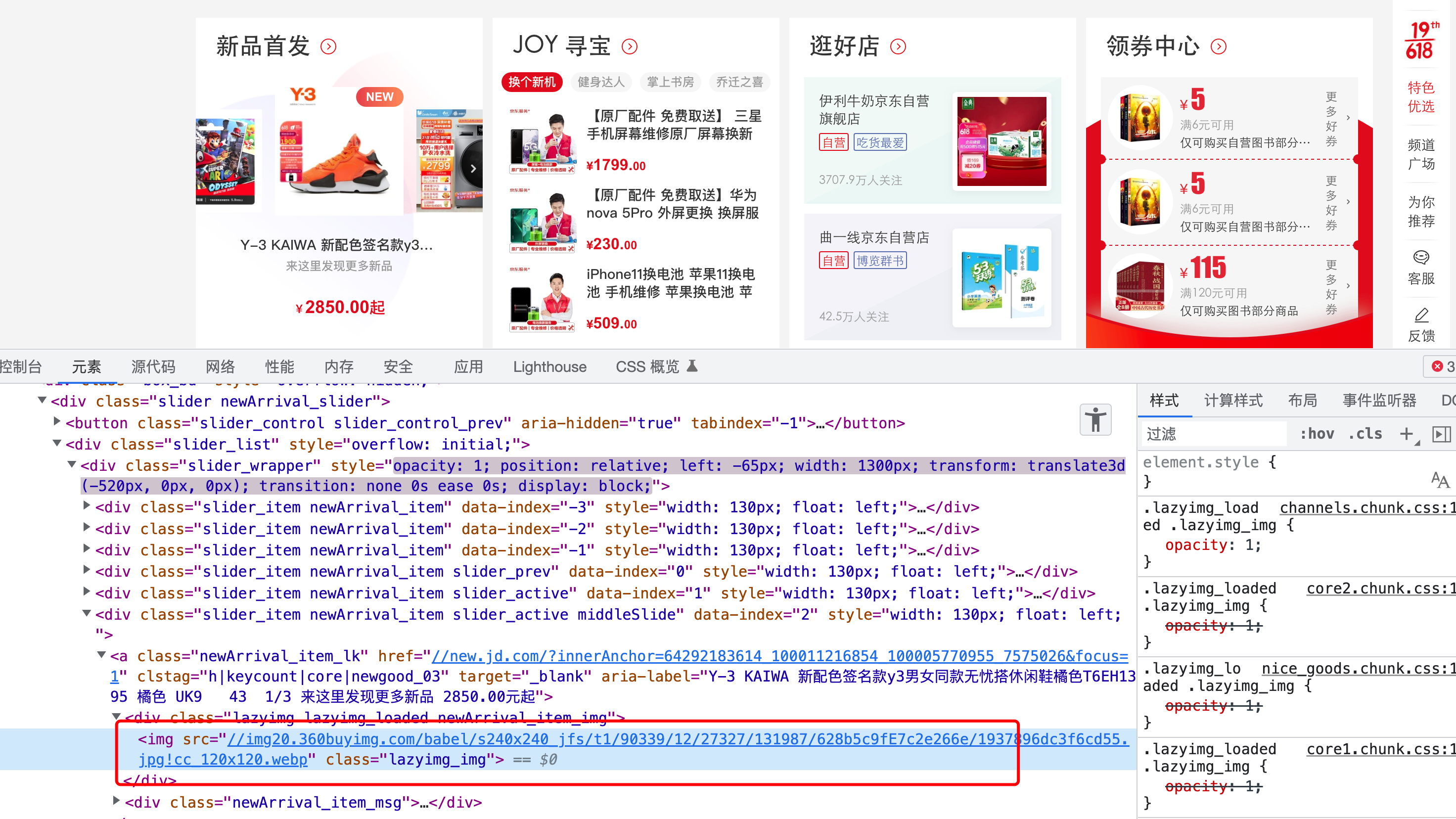
Task: Click the arrow icon beside 逛好店
Action: pyautogui.click(x=898, y=46)
